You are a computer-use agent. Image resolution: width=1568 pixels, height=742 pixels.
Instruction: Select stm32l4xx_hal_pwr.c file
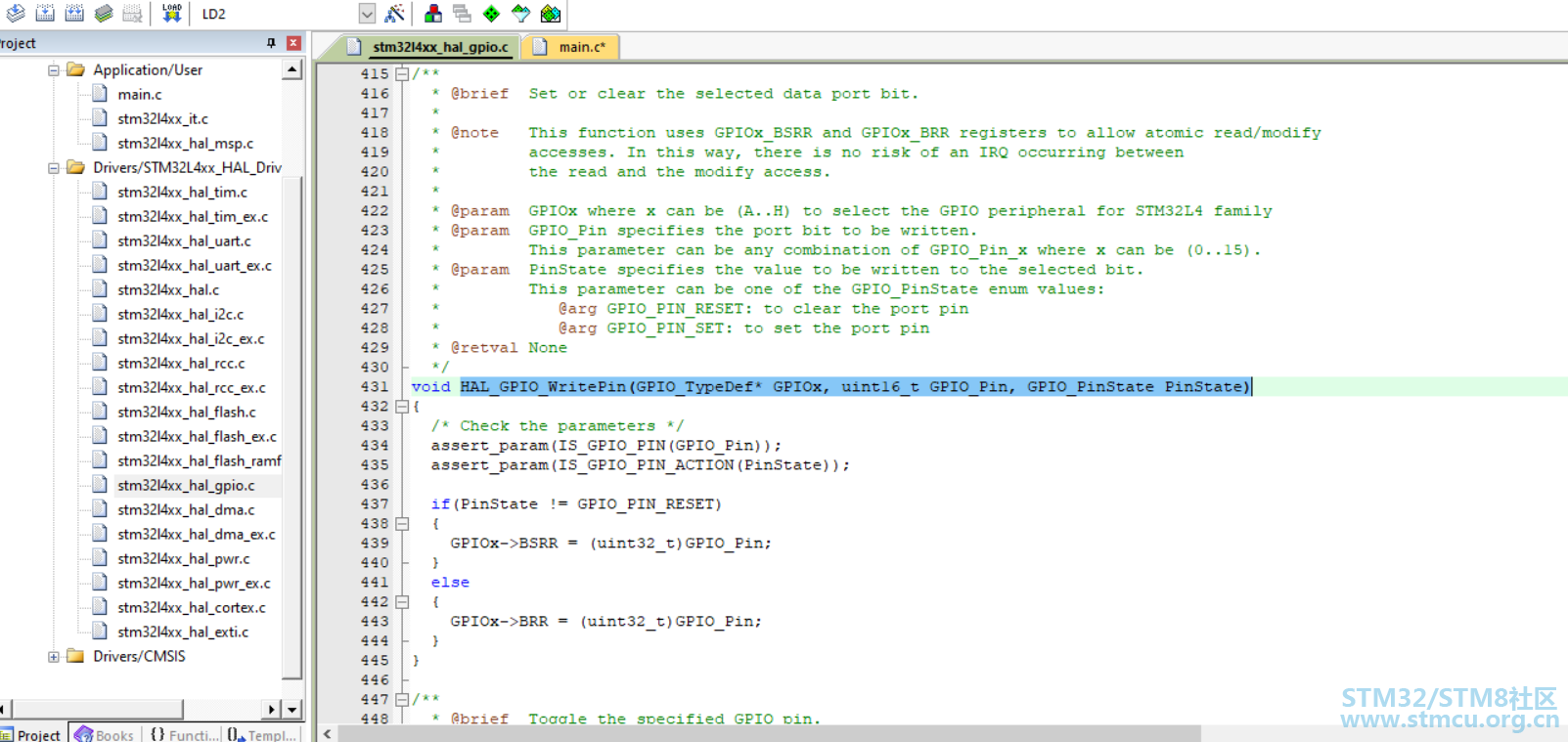click(x=184, y=559)
